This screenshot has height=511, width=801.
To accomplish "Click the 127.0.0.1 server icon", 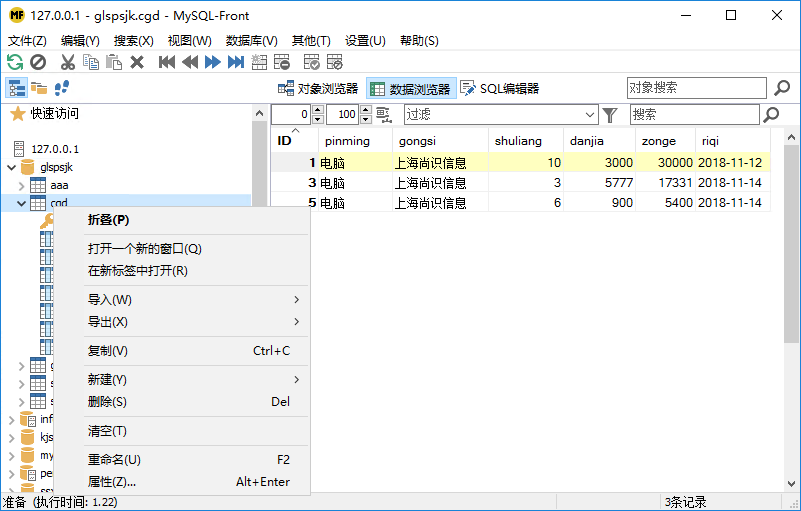I will 19,149.
